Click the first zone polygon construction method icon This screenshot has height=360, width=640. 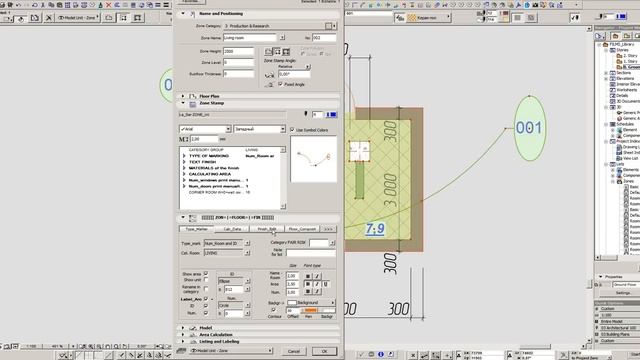coord(268,52)
